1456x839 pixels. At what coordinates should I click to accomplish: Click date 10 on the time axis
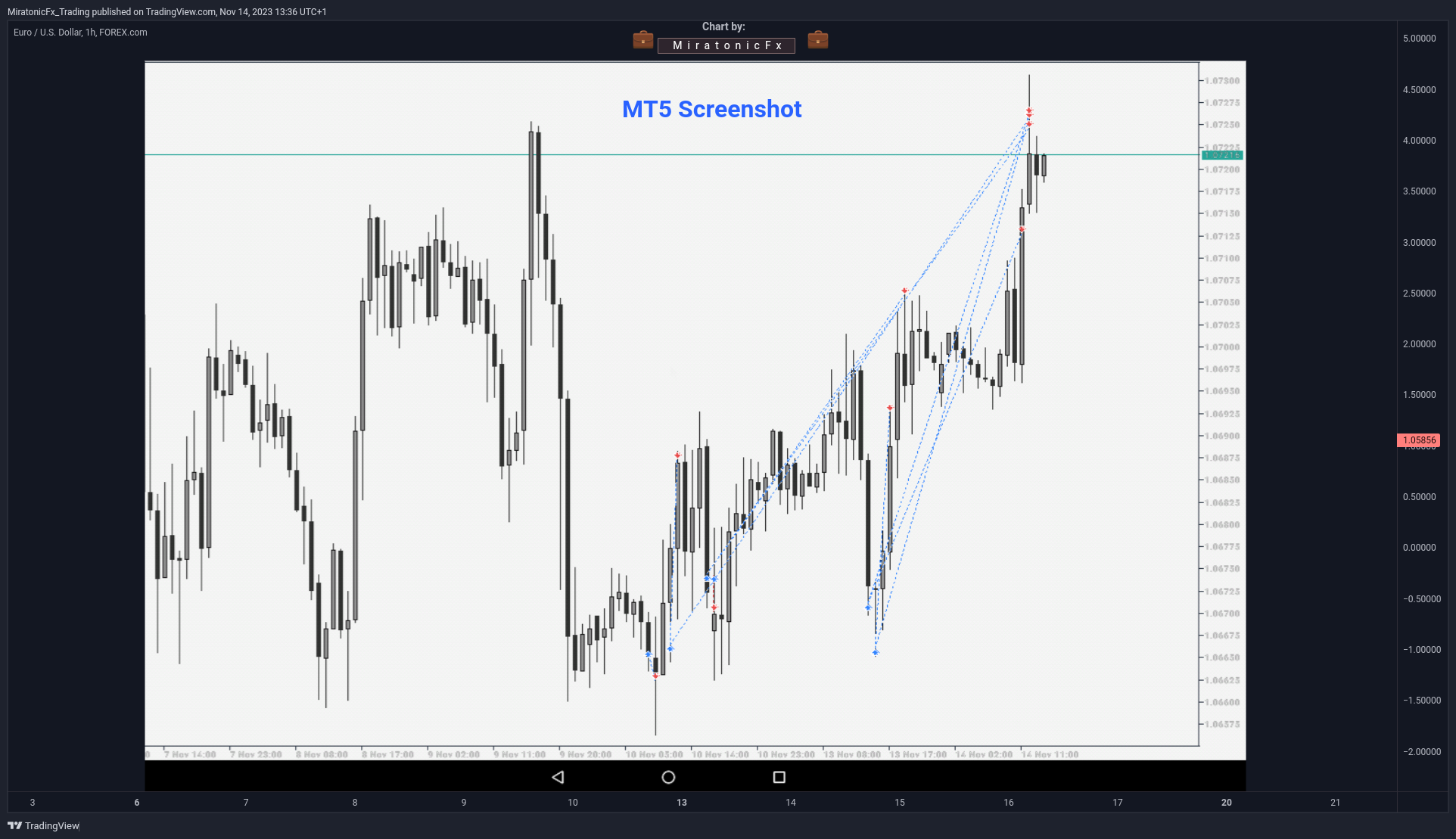coord(573,803)
